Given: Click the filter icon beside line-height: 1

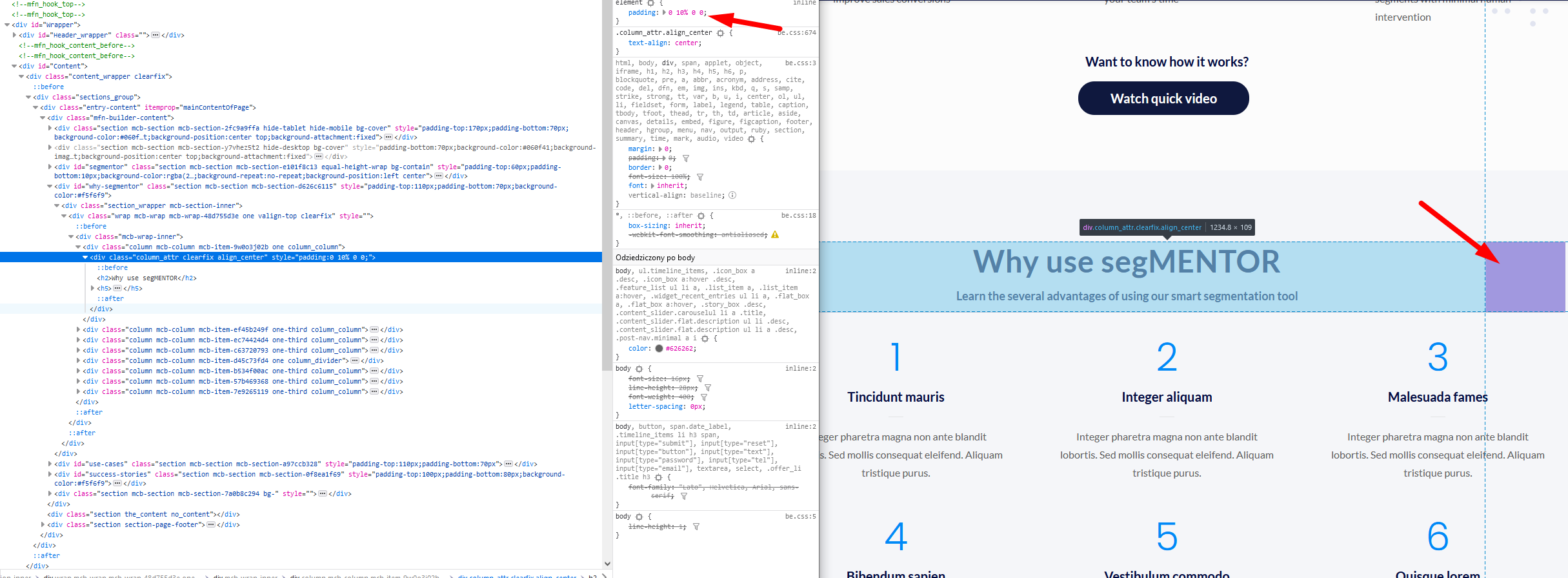Looking at the screenshot, I should click(x=696, y=527).
